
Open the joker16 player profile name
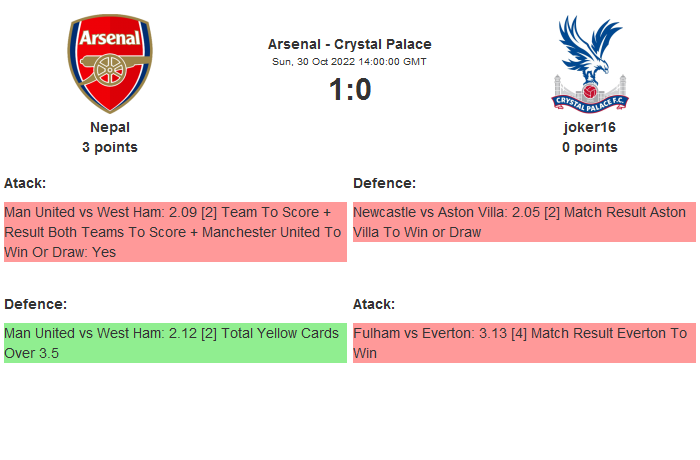pos(589,127)
